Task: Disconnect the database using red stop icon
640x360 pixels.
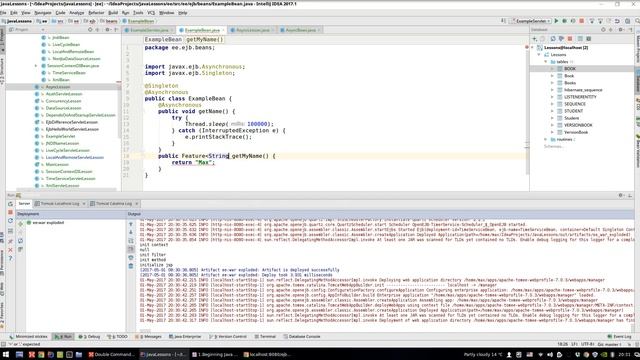Action: [570, 39]
